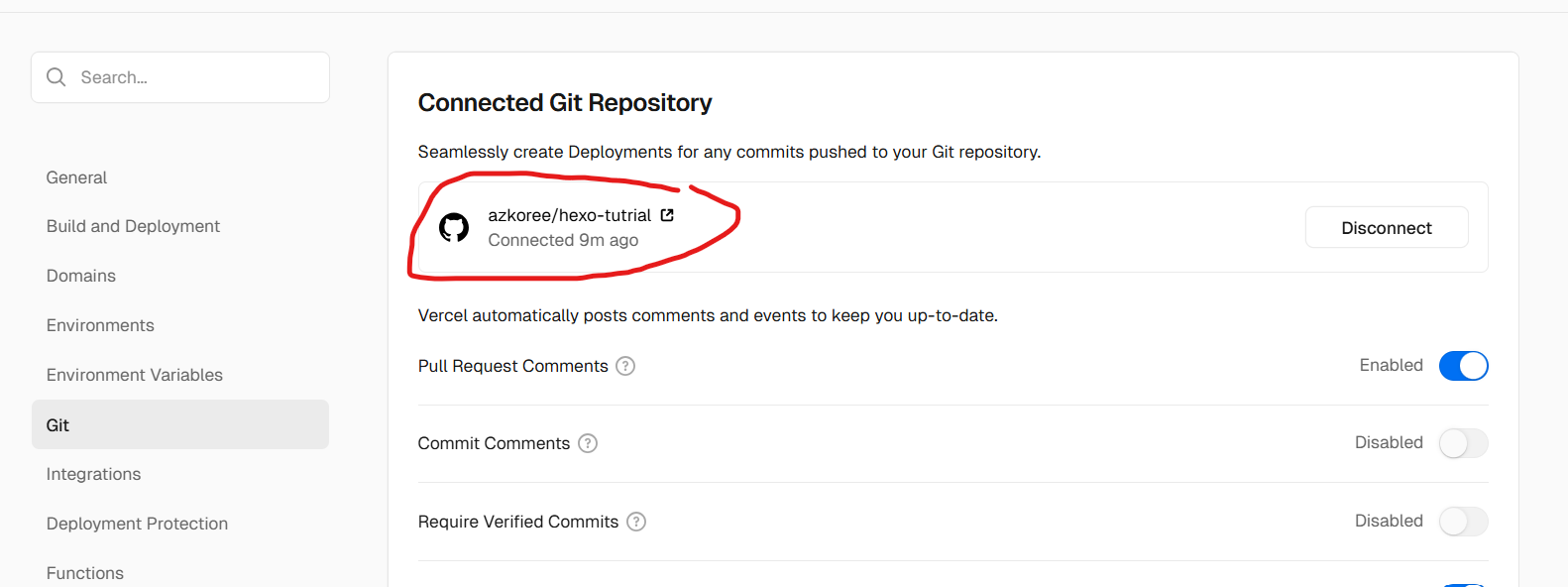Show help for Require Verified Commits
The width and height of the screenshot is (1568, 587).
click(636, 522)
